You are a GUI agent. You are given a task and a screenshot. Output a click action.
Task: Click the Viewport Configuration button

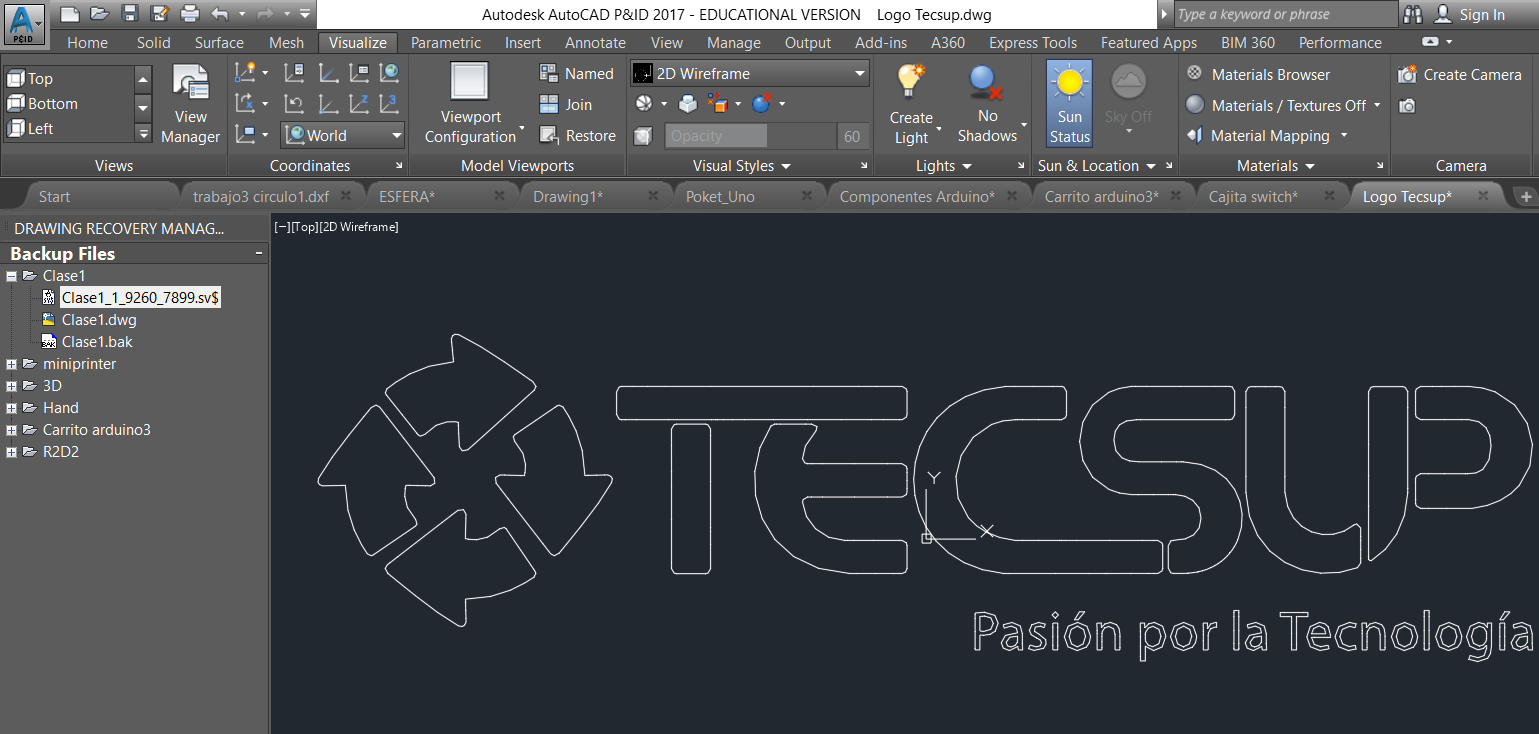[470, 104]
